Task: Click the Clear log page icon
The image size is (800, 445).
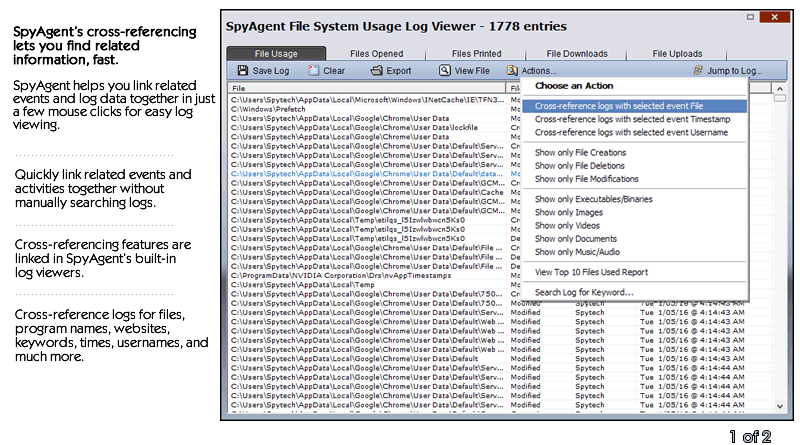Action: pos(313,70)
